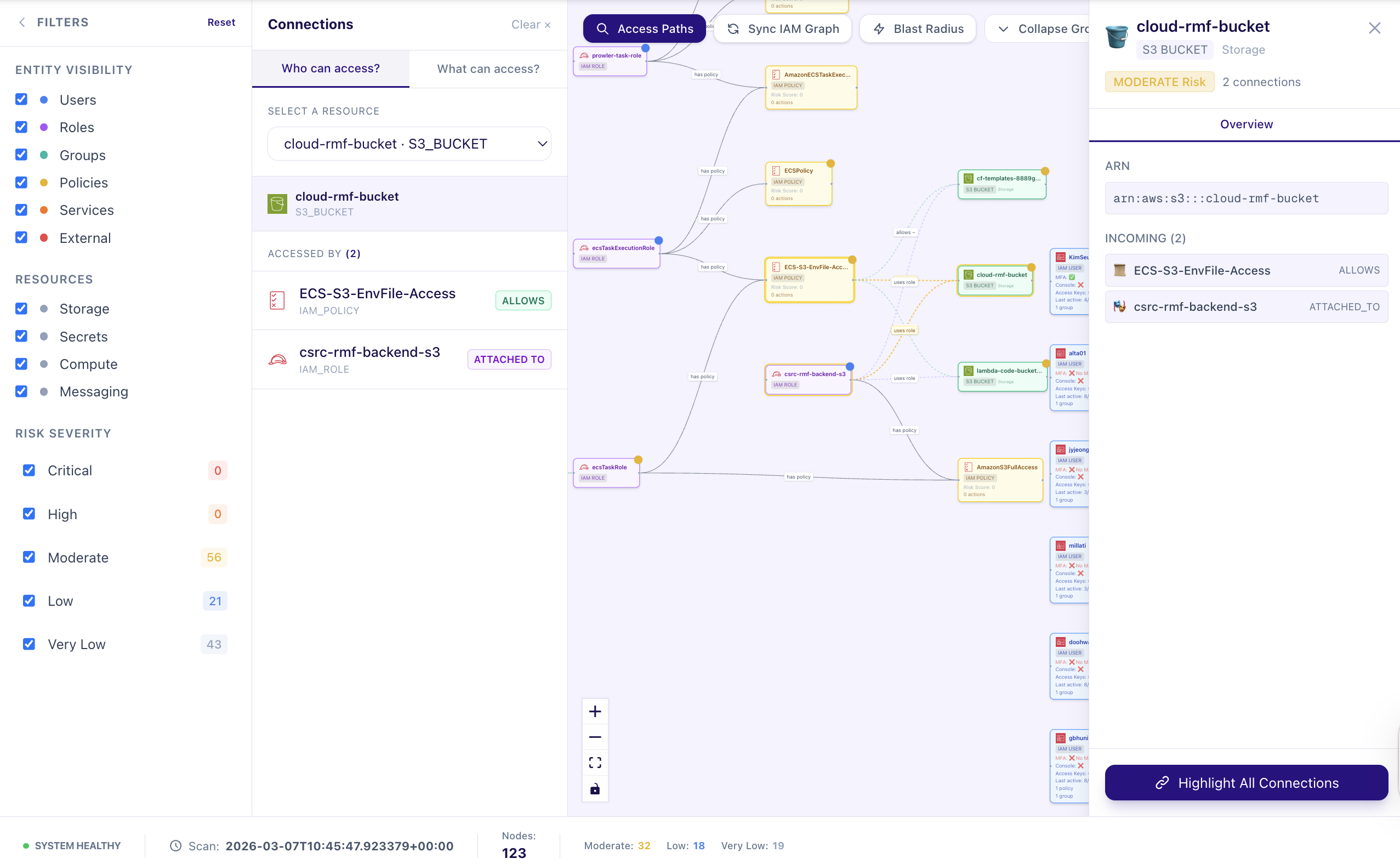Uncheck Critical risk severity filter
Viewport: 1400px width, 864px height.
(29, 470)
